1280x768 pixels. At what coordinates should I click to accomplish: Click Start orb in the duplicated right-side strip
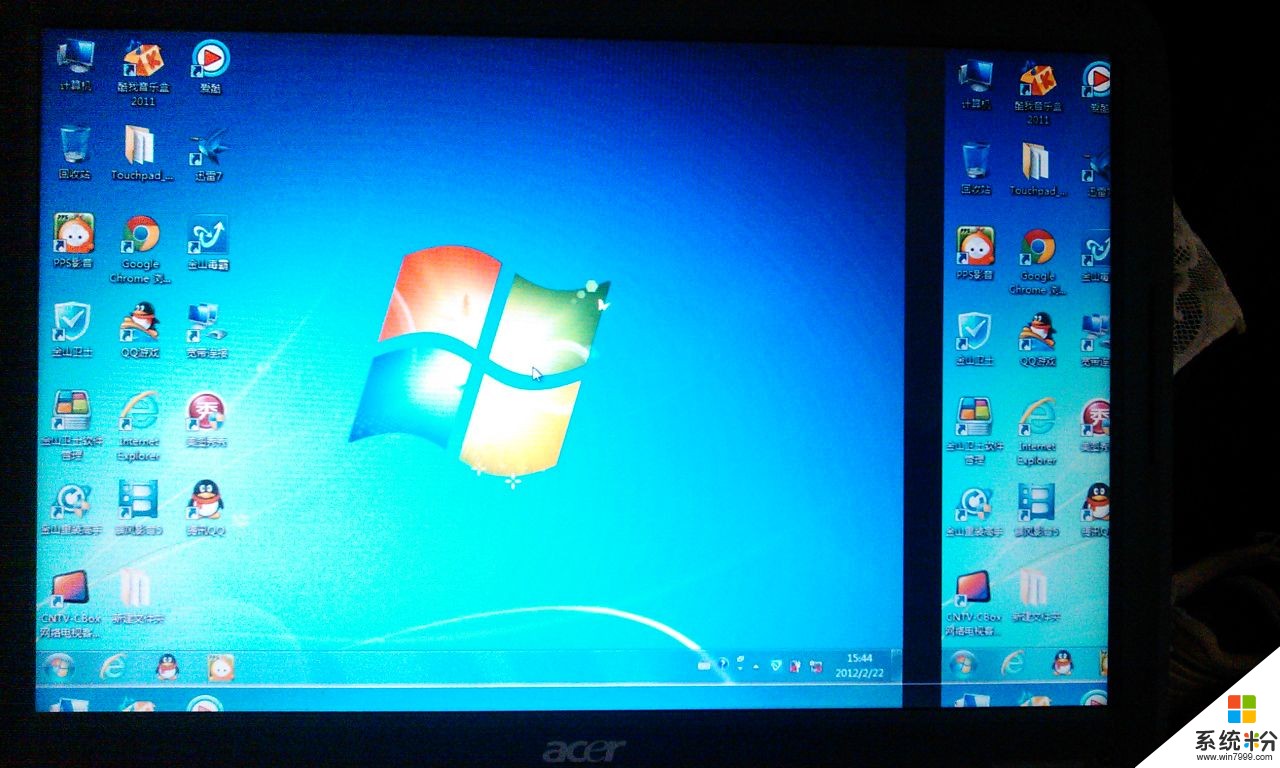click(x=962, y=663)
